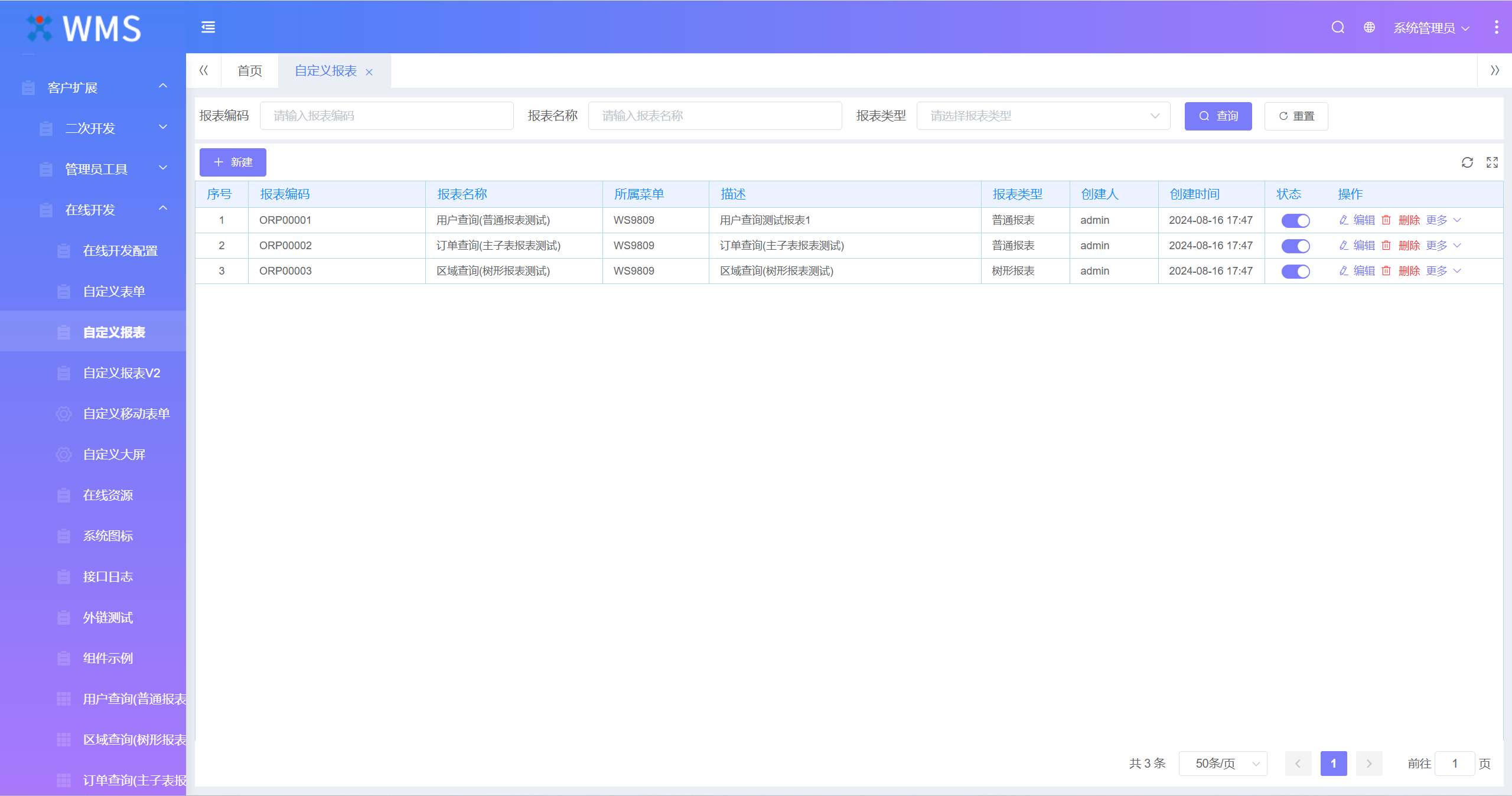Image resolution: width=1512 pixels, height=796 pixels.
Task: Click the 编辑 pencil icon for ORP00002
Action: [1344, 246]
